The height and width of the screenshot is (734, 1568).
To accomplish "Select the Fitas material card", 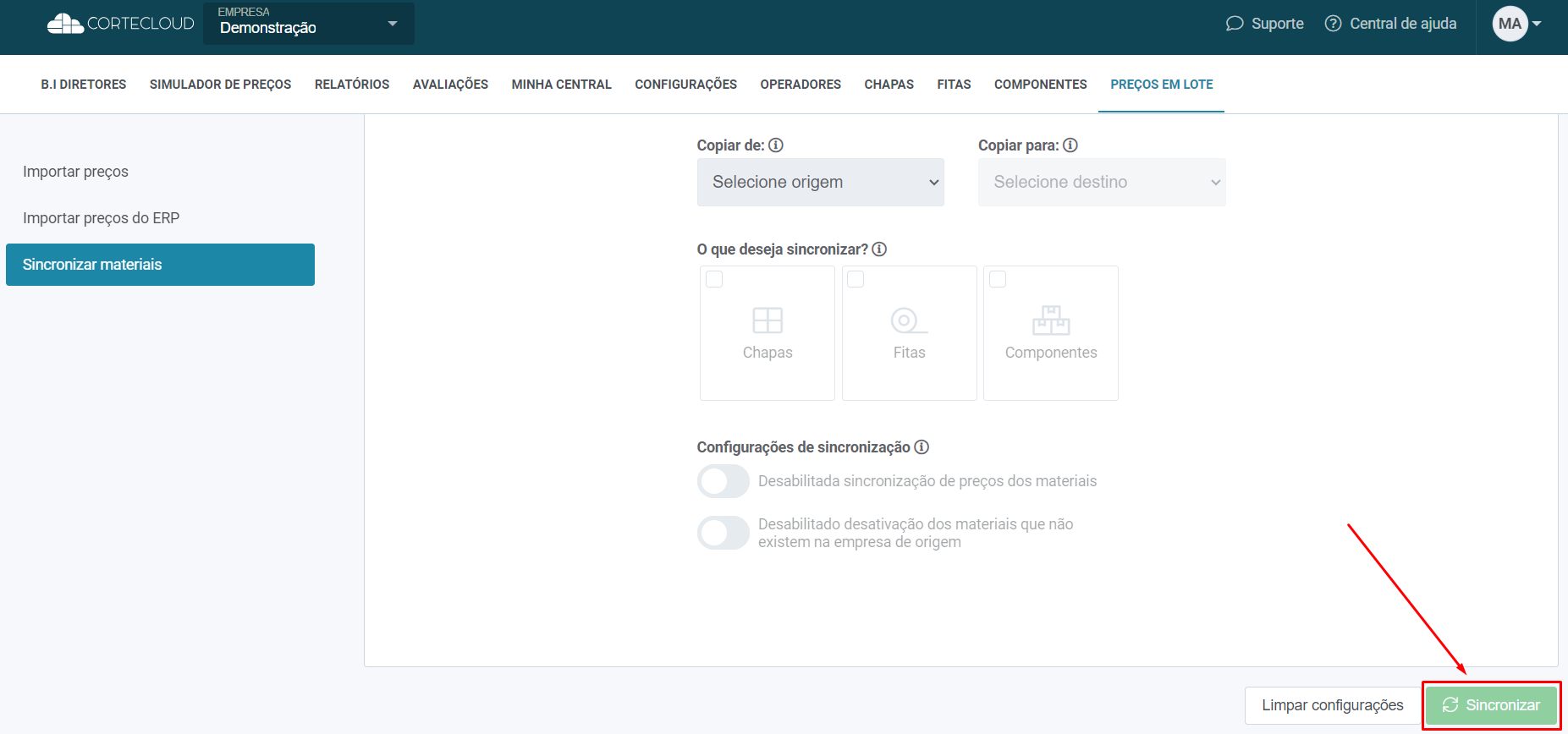I will pos(910,333).
